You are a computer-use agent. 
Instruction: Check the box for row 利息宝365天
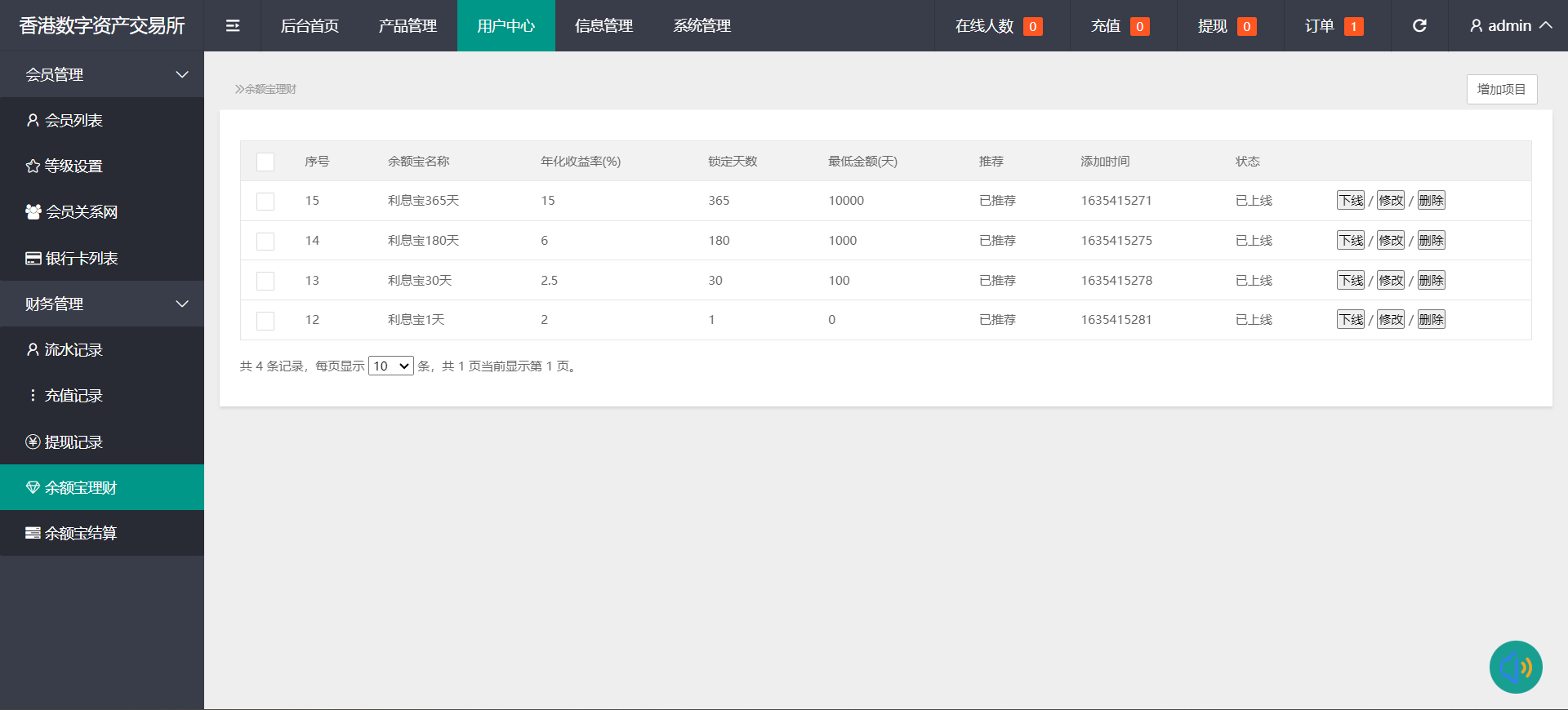[x=265, y=202]
